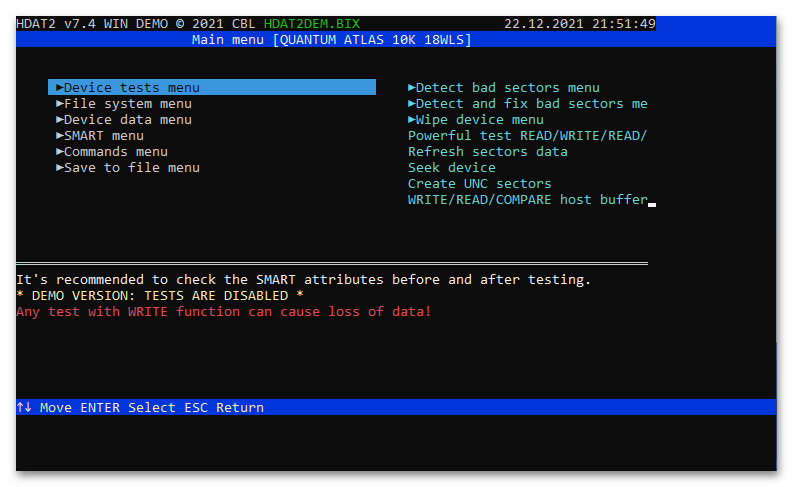Choose Seek device option

tap(452, 168)
